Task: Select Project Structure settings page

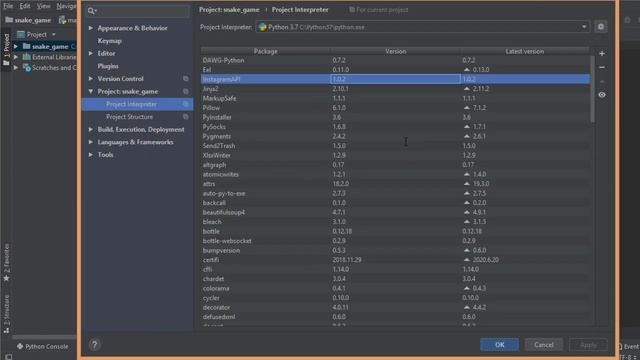Action: pyautogui.click(x=129, y=117)
